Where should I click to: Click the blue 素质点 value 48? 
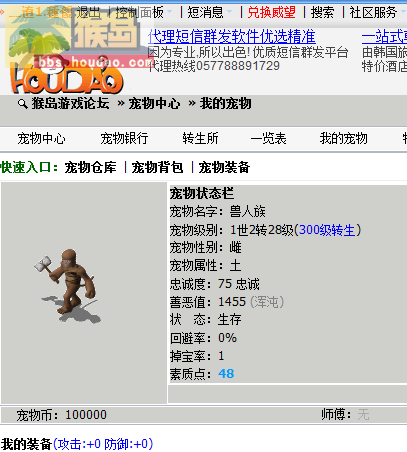tap(226, 374)
